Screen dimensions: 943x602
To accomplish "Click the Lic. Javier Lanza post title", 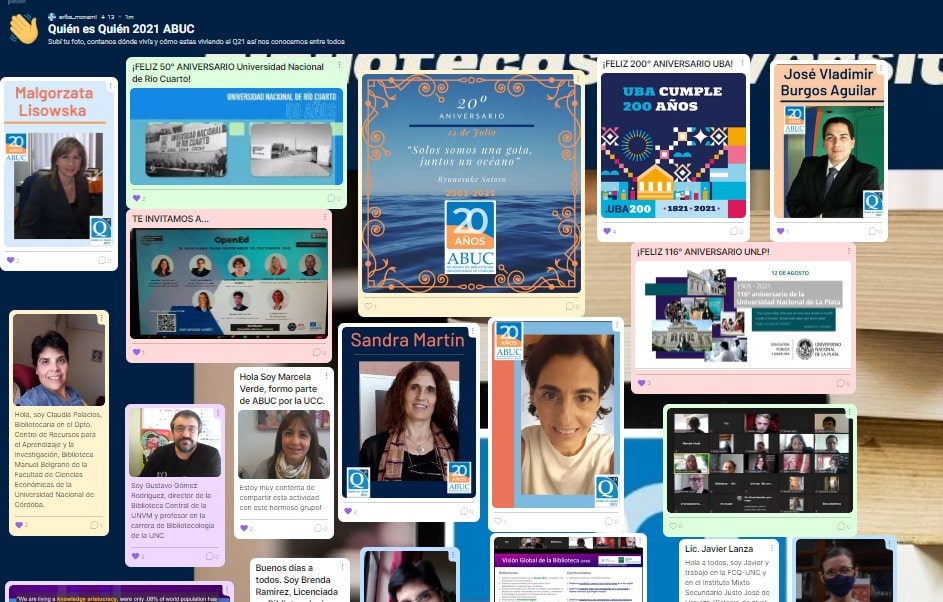I will pyautogui.click(x=719, y=548).
